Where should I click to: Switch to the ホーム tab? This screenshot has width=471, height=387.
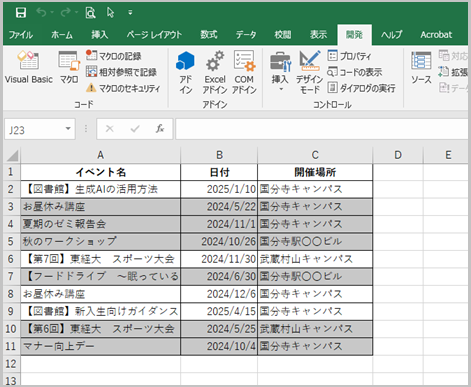click(62, 35)
